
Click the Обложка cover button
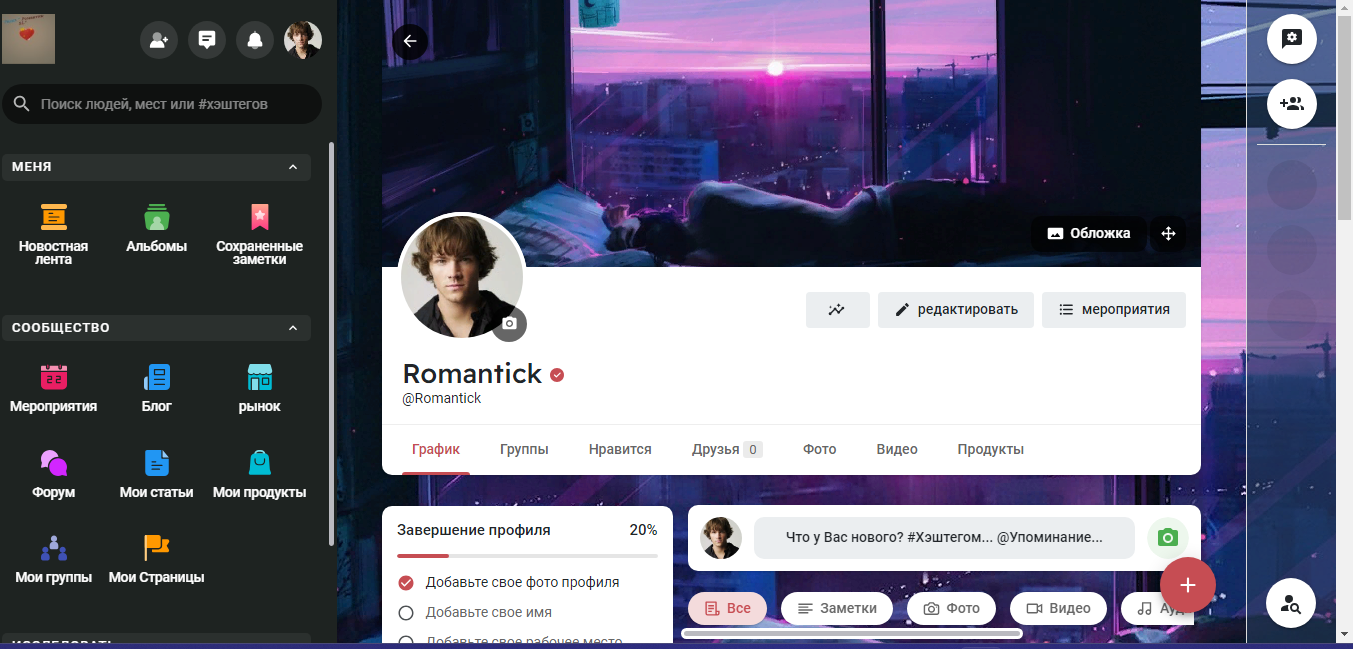(1089, 234)
